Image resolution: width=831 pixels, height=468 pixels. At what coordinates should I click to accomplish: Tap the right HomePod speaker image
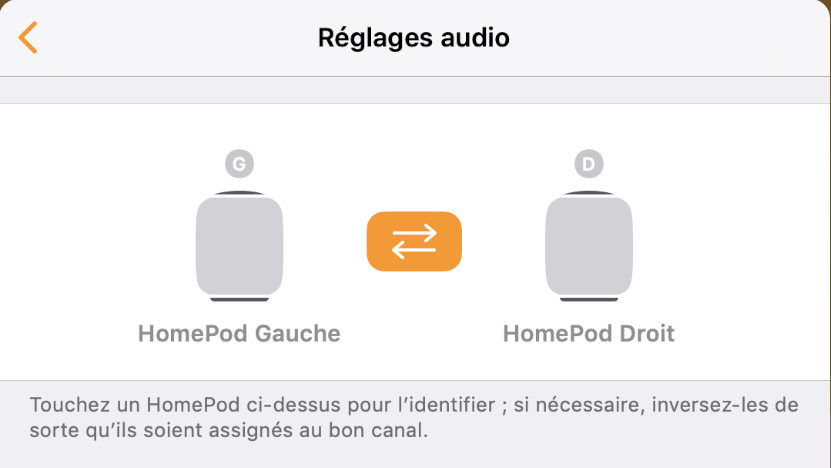589,245
